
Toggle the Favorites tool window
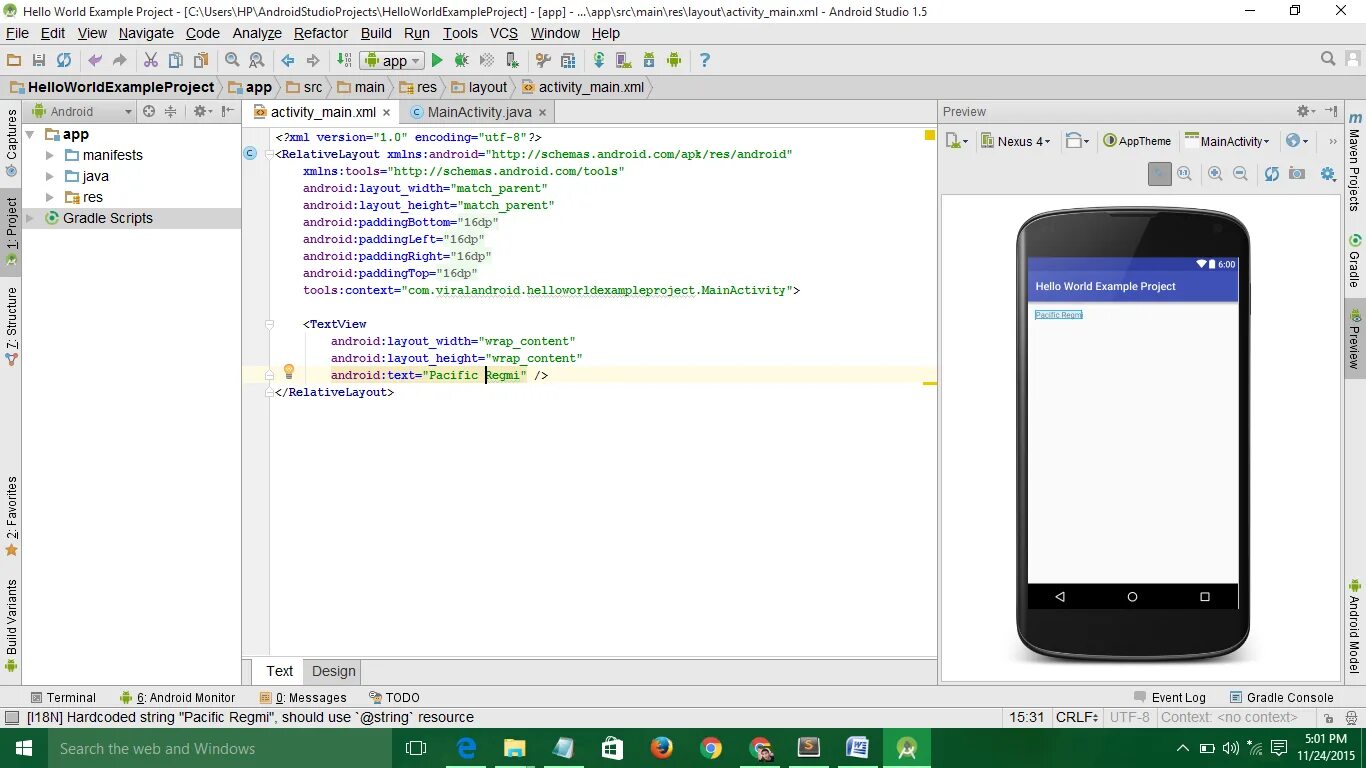pyautogui.click(x=11, y=516)
